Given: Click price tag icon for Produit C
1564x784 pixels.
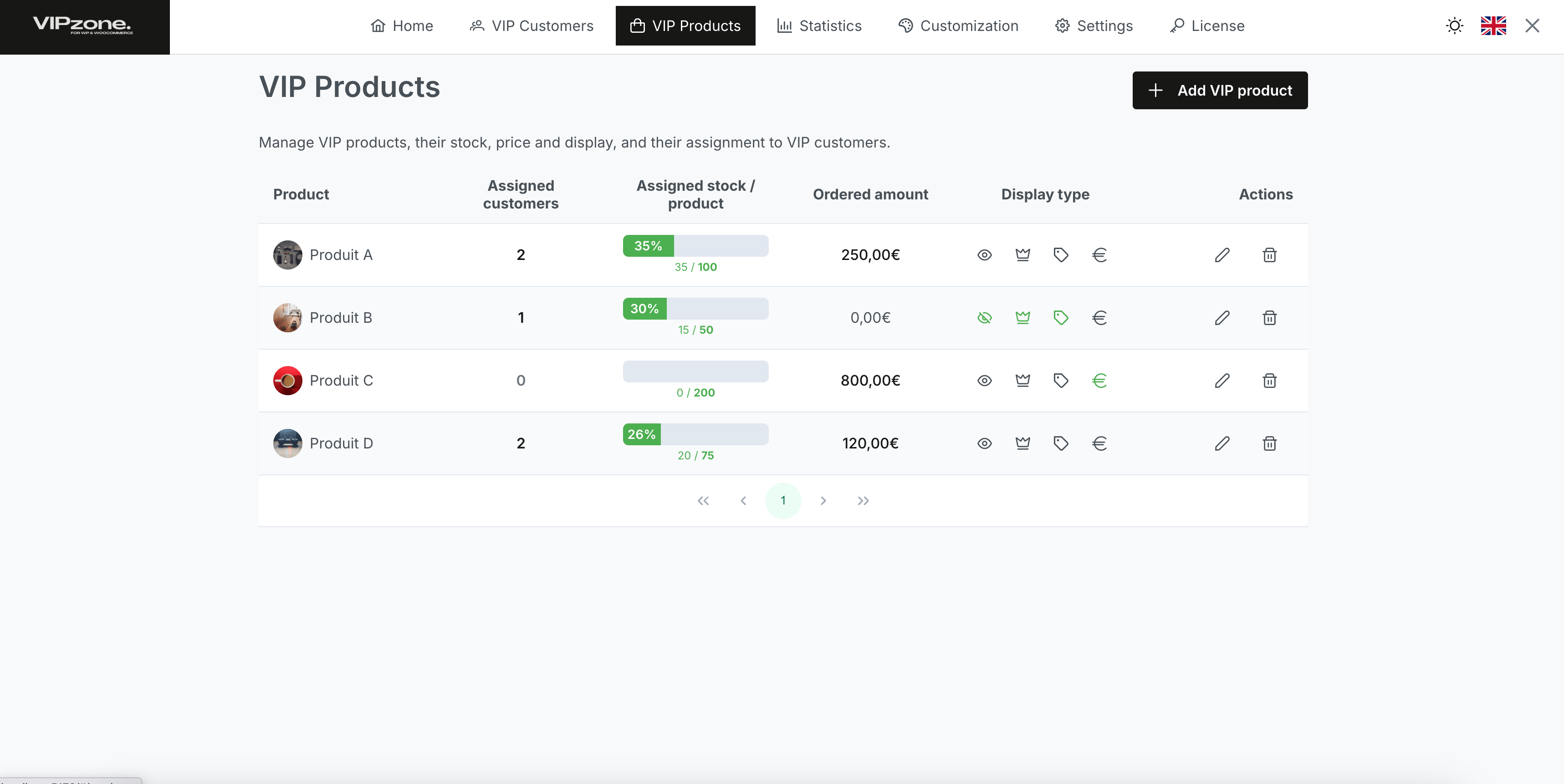Looking at the screenshot, I should 1061,381.
